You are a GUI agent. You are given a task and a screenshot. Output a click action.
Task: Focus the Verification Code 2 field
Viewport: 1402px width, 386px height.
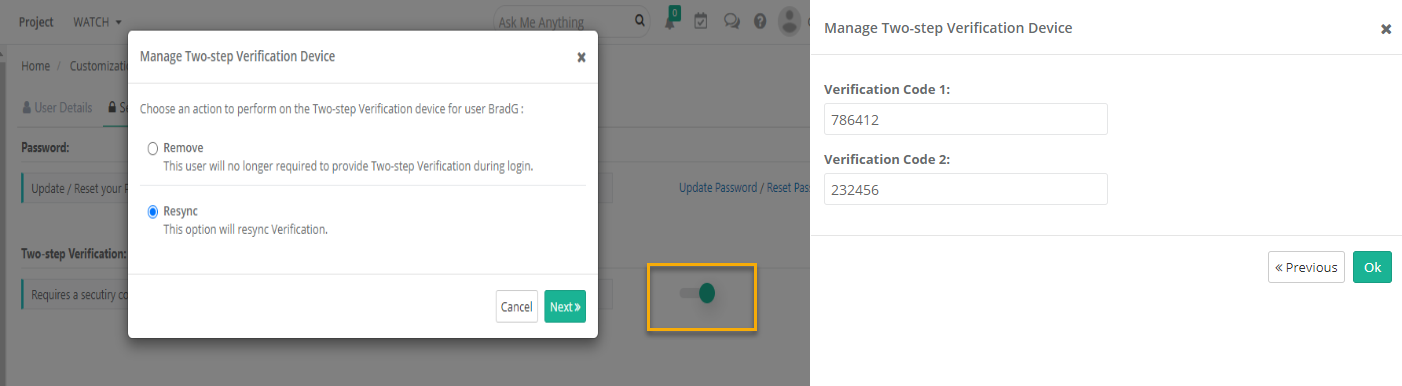965,189
